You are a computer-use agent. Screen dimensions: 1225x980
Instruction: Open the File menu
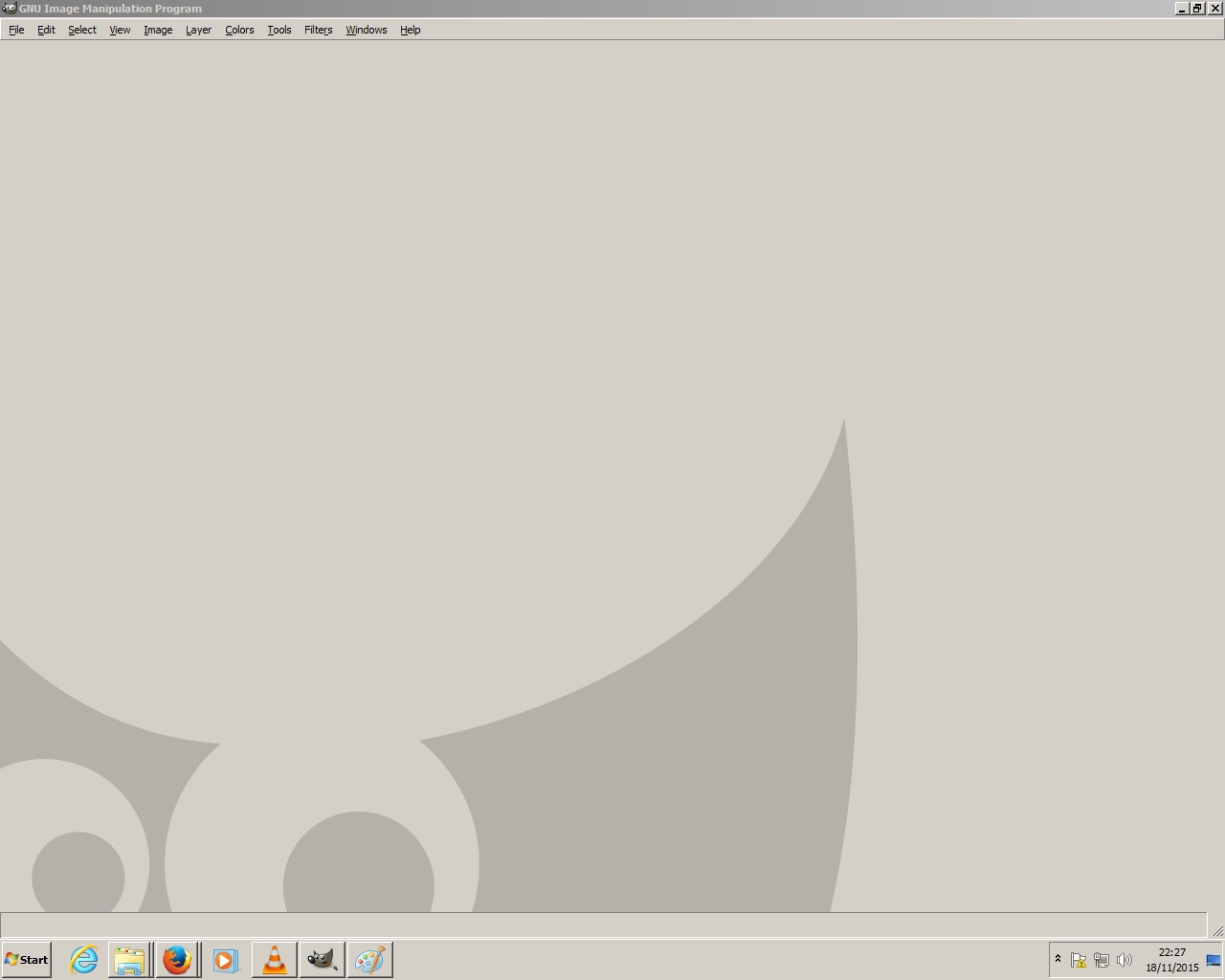[16, 30]
